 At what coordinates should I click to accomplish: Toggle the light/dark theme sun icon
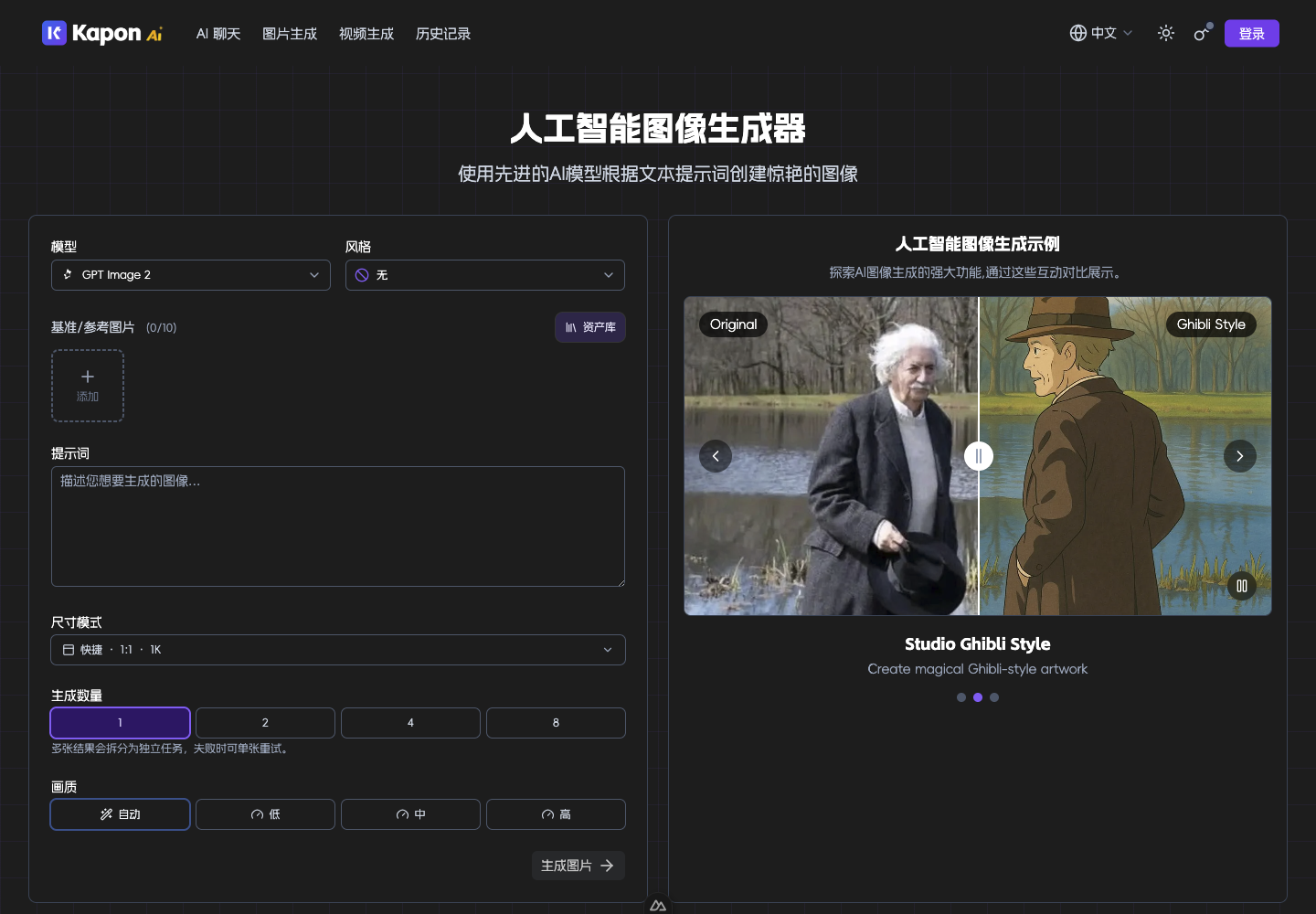coord(1166,33)
